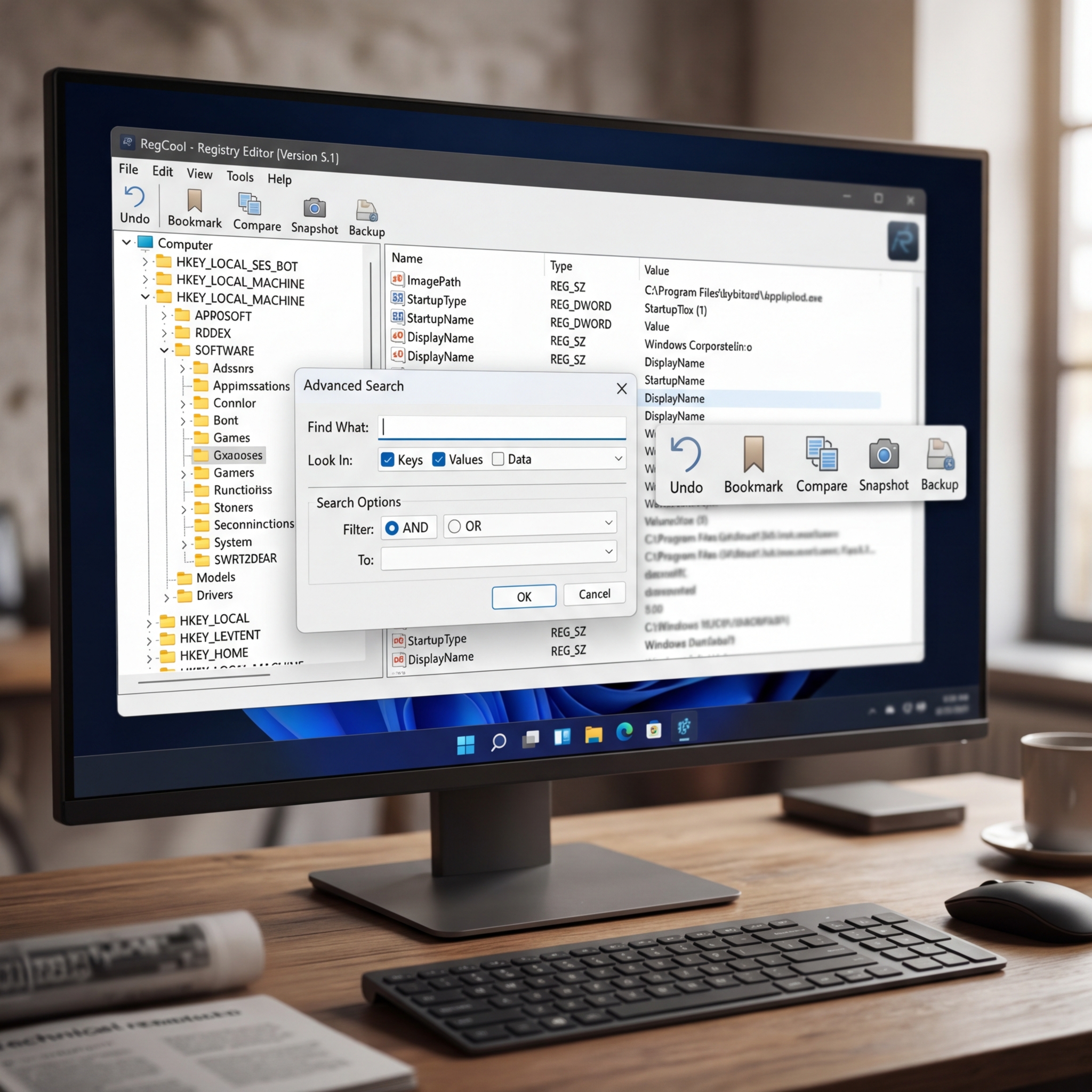
Task: Click the tree pane horizontal scrollbar
Action: point(204,678)
